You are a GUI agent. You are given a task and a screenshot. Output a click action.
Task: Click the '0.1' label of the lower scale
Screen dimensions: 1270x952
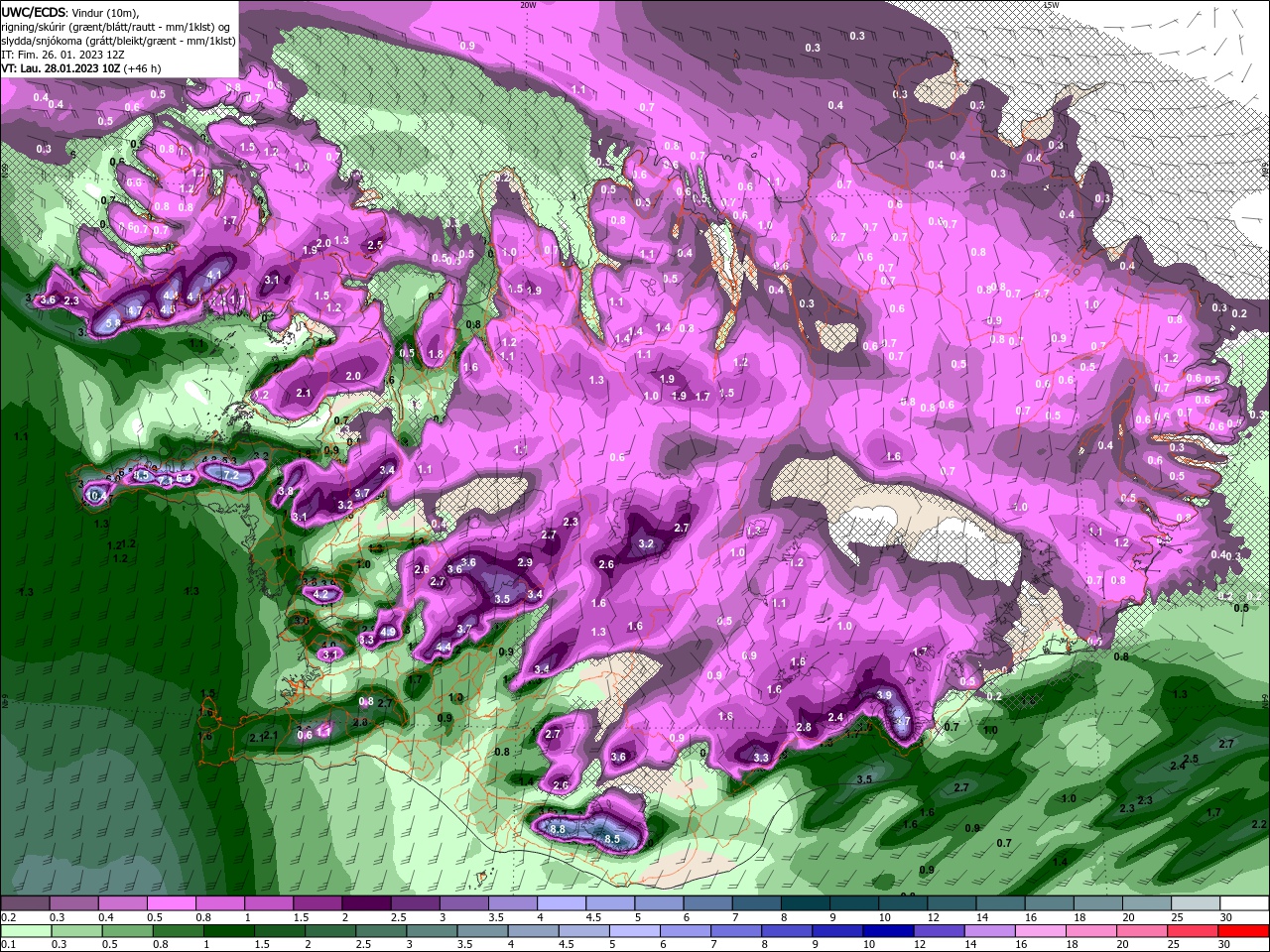coord(8,945)
